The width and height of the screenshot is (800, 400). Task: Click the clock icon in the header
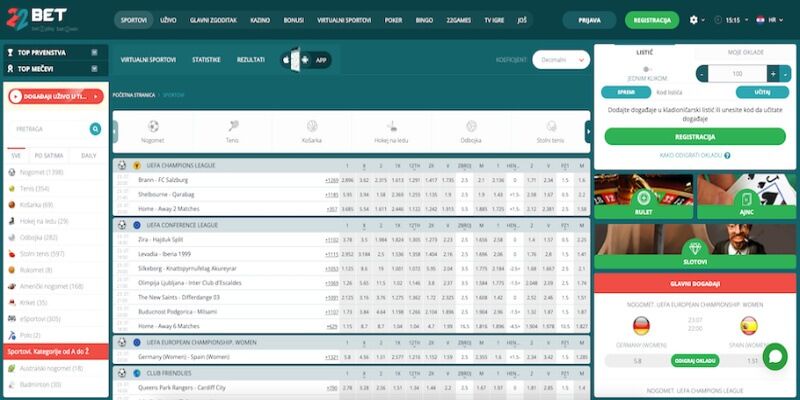[718, 20]
